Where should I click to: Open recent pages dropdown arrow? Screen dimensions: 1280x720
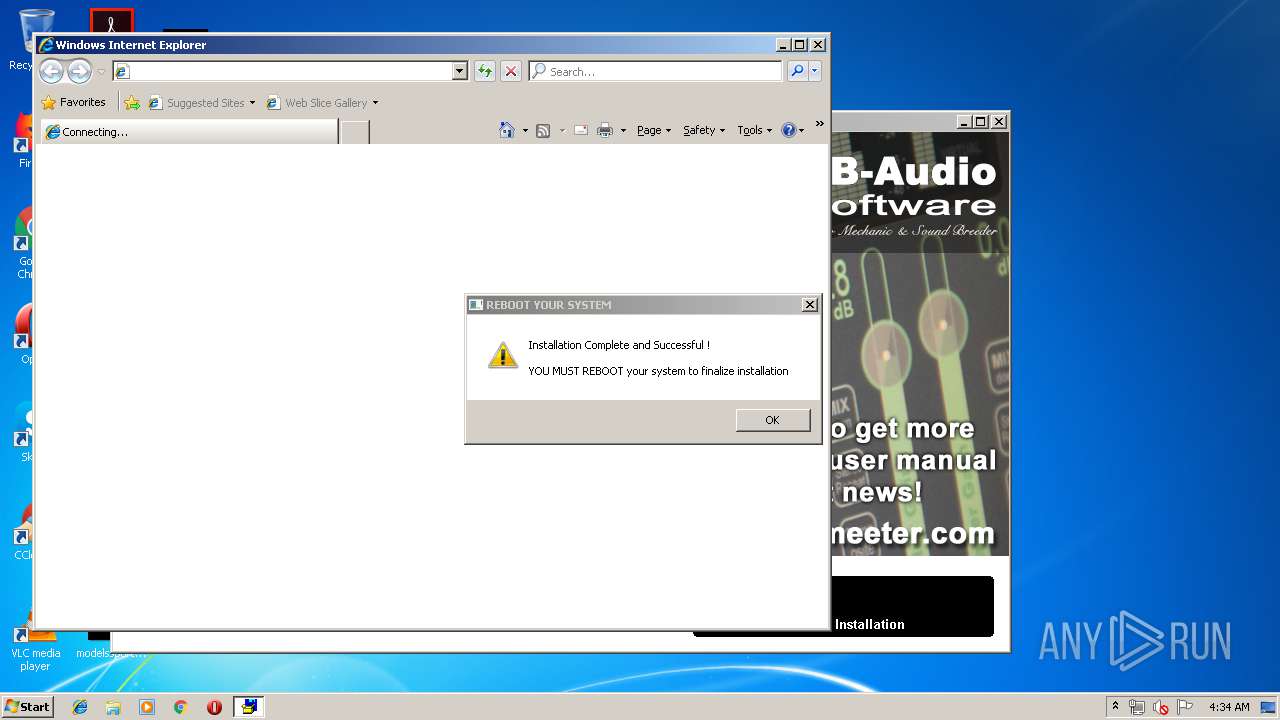(101, 72)
